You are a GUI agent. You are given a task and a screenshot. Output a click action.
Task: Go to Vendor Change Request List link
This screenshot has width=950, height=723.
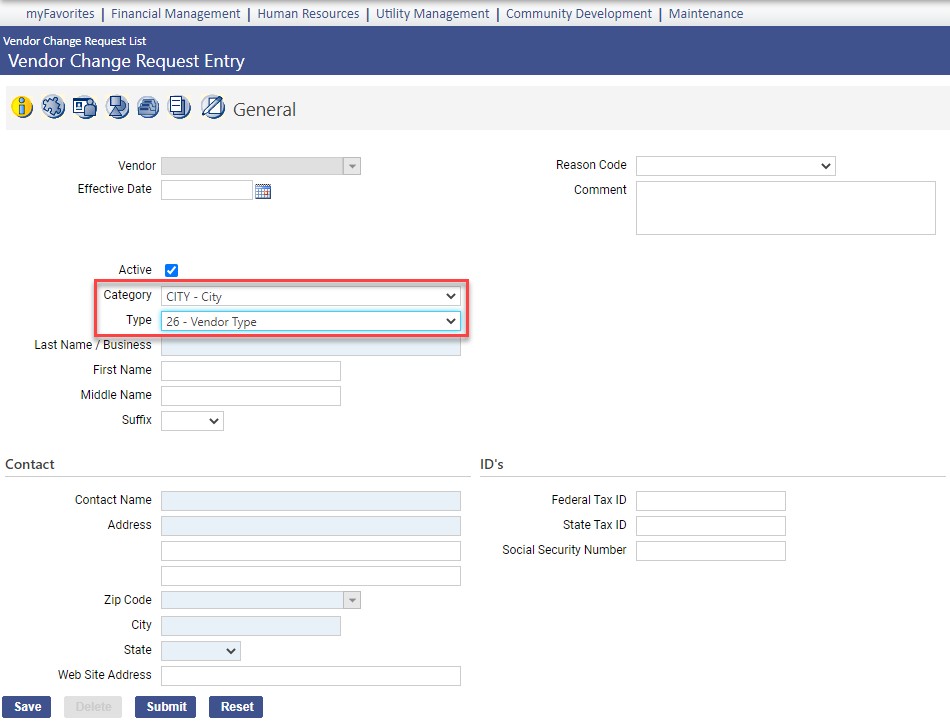74,41
